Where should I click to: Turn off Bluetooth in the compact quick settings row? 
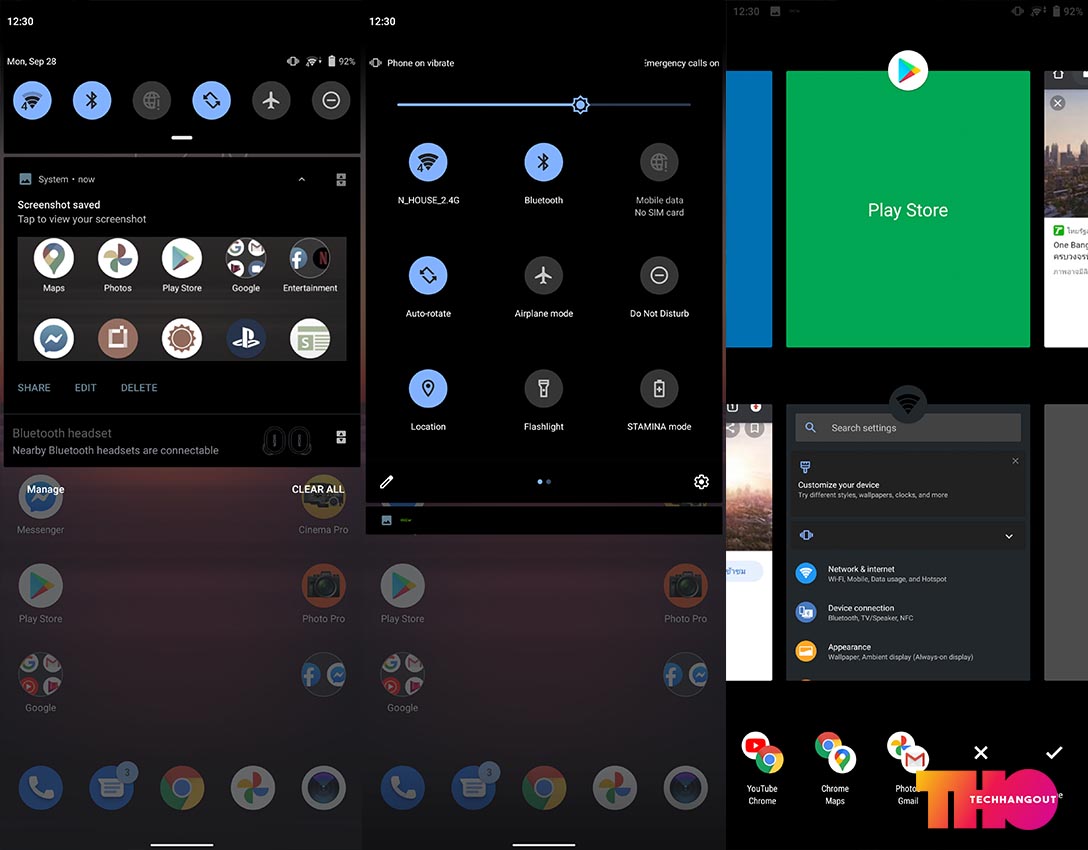click(92, 101)
